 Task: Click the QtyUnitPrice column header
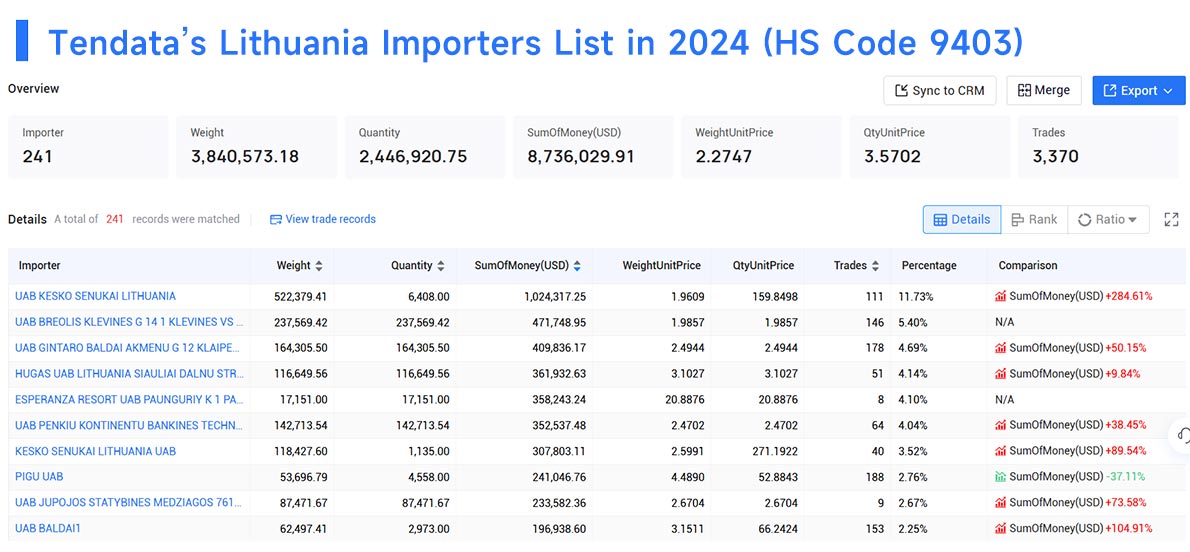click(763, 266)
